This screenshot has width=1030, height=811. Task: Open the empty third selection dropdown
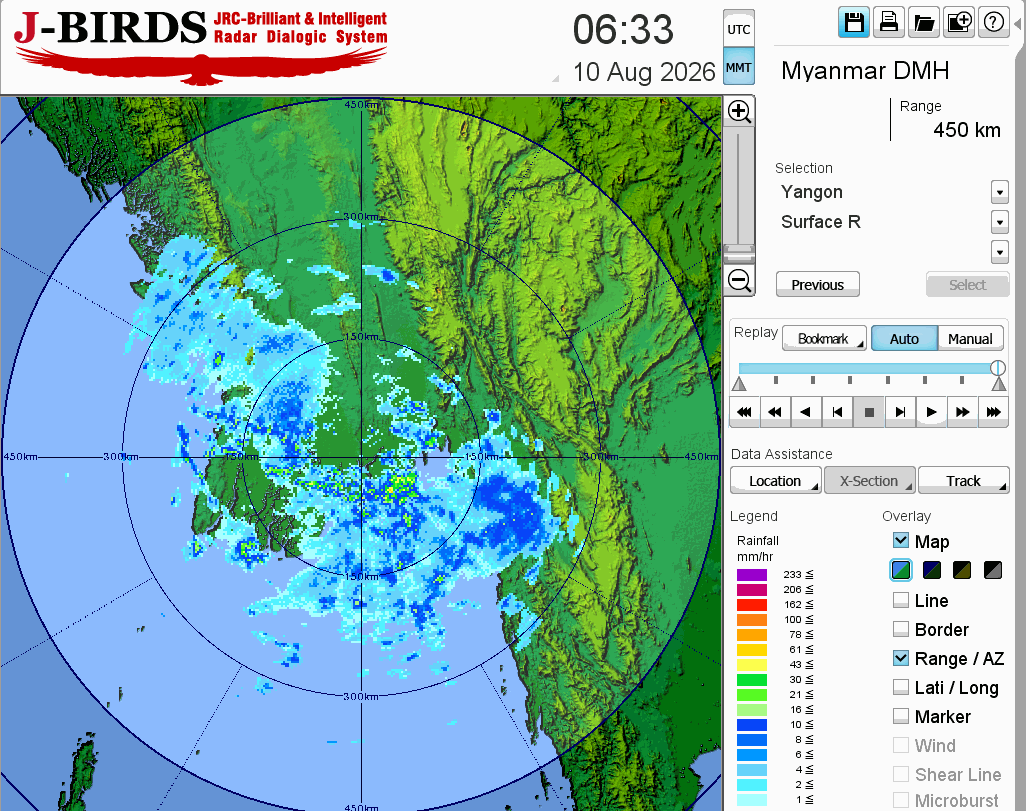999,252
